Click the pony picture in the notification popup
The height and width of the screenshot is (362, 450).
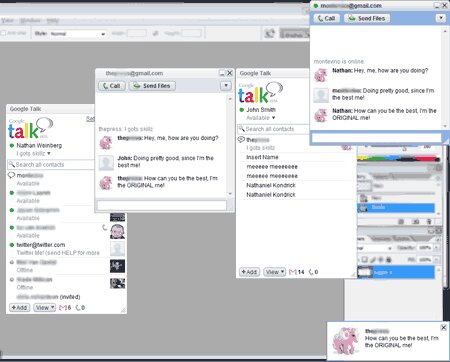pyautogui.click(x=345, y=341)
